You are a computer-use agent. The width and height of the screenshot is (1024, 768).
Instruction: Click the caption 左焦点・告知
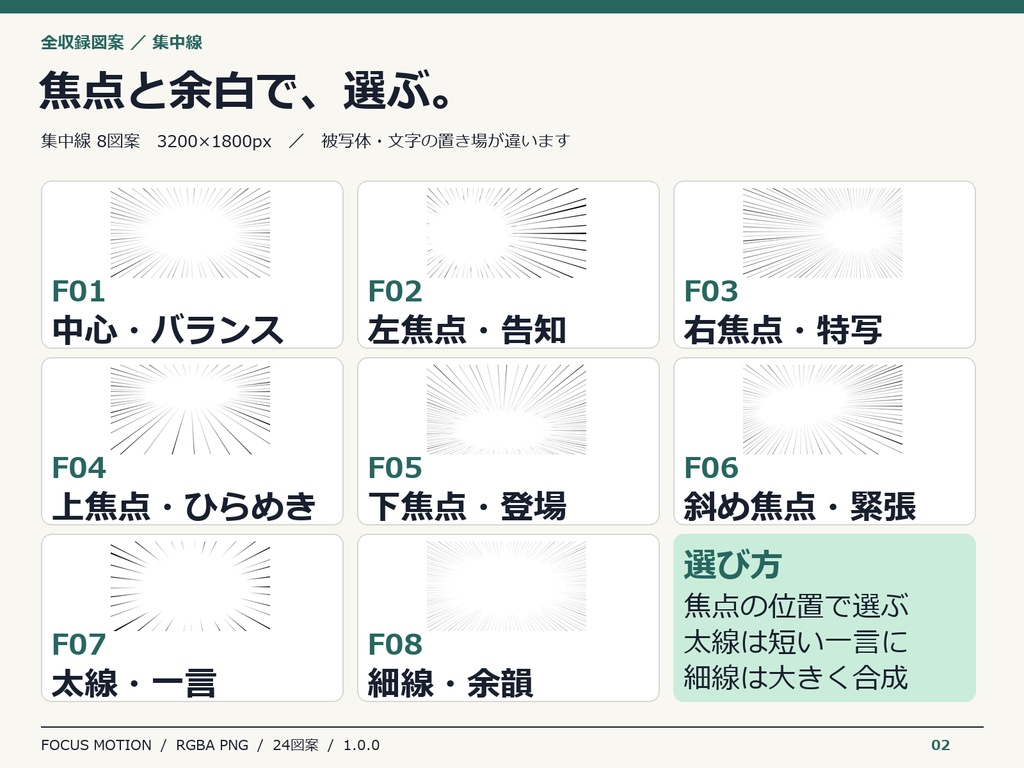click(x=467, y=330)
